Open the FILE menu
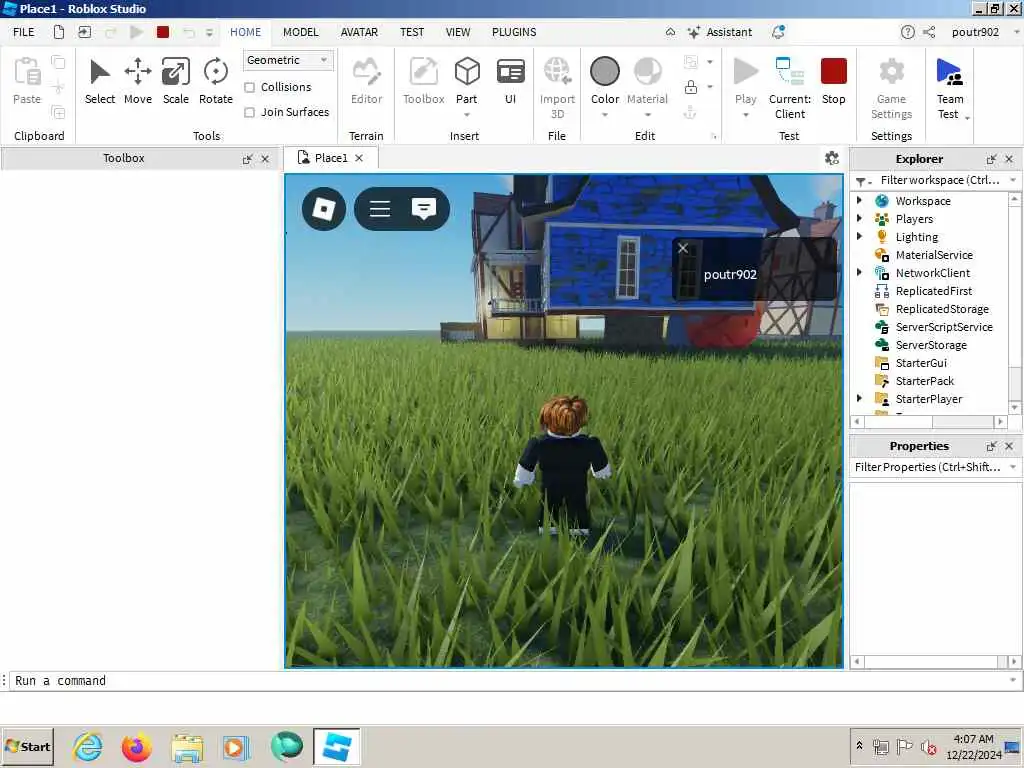The image size is (1024, 768). coord(24,32)
